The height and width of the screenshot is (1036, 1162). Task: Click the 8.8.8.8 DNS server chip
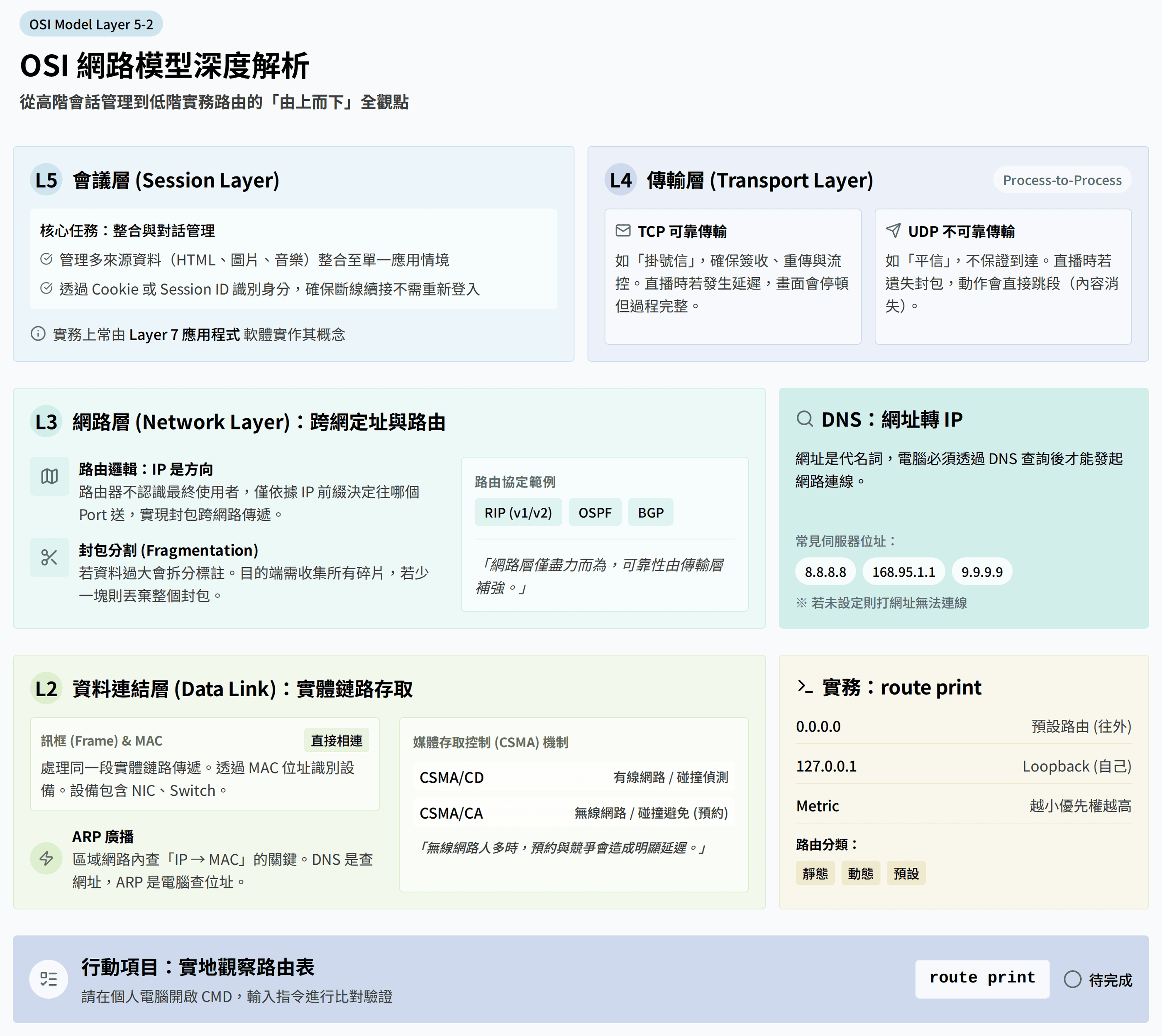pyautogui.click(x=825, y=571)
